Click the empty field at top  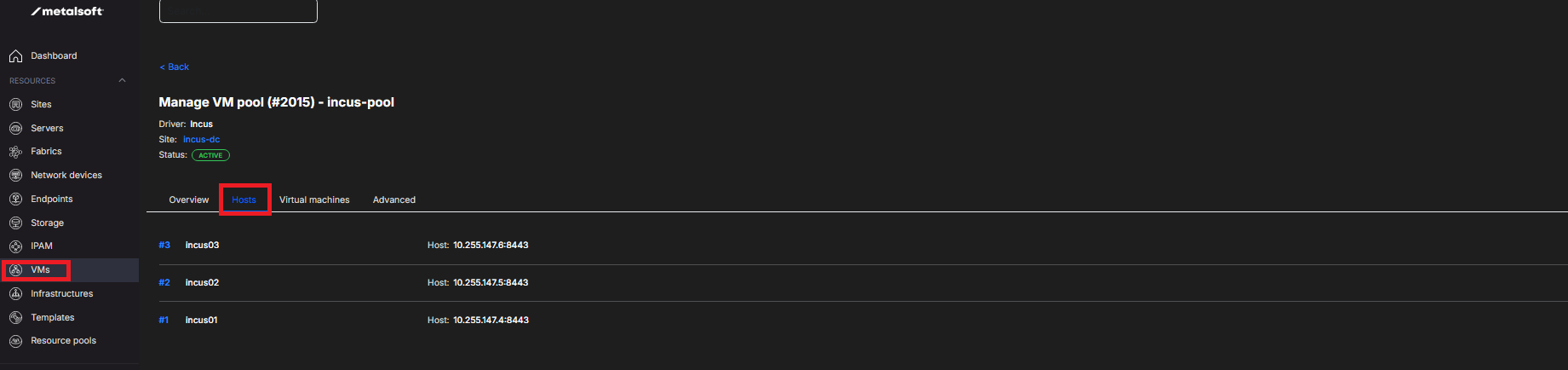tap(238, 11)
